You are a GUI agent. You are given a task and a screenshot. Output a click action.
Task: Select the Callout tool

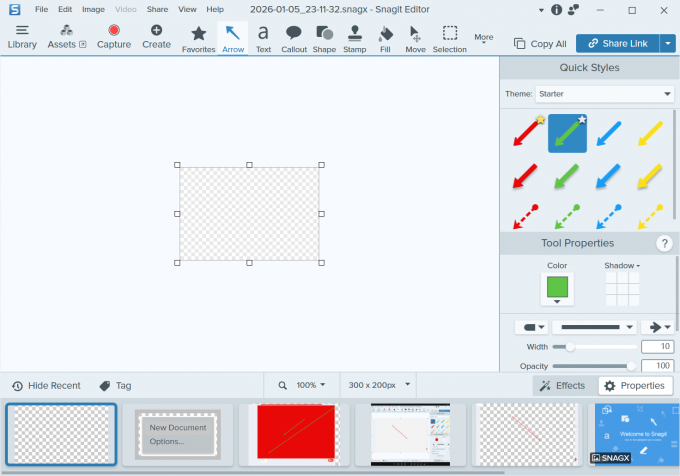(294, 39)
